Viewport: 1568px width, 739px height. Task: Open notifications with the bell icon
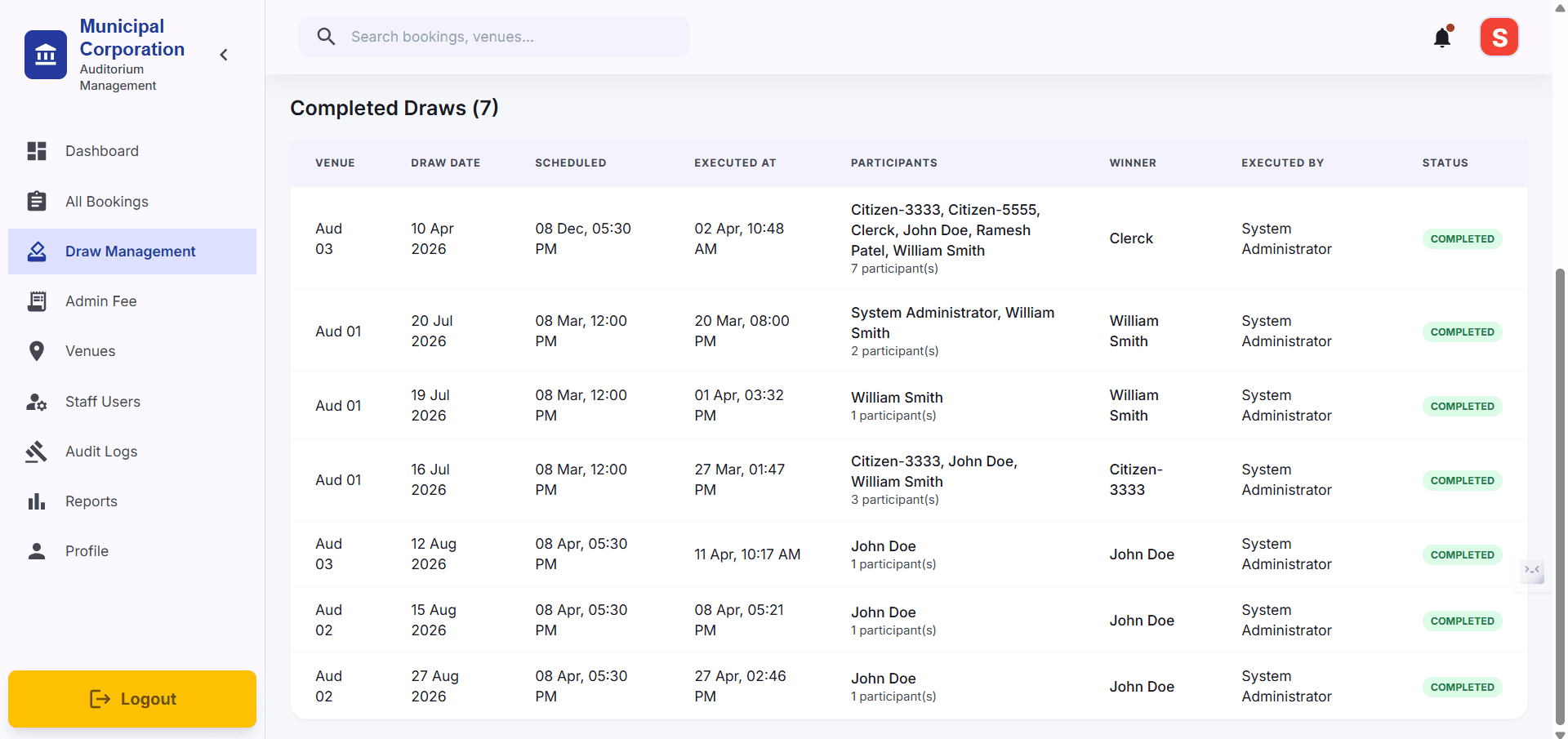[1443, 37]
